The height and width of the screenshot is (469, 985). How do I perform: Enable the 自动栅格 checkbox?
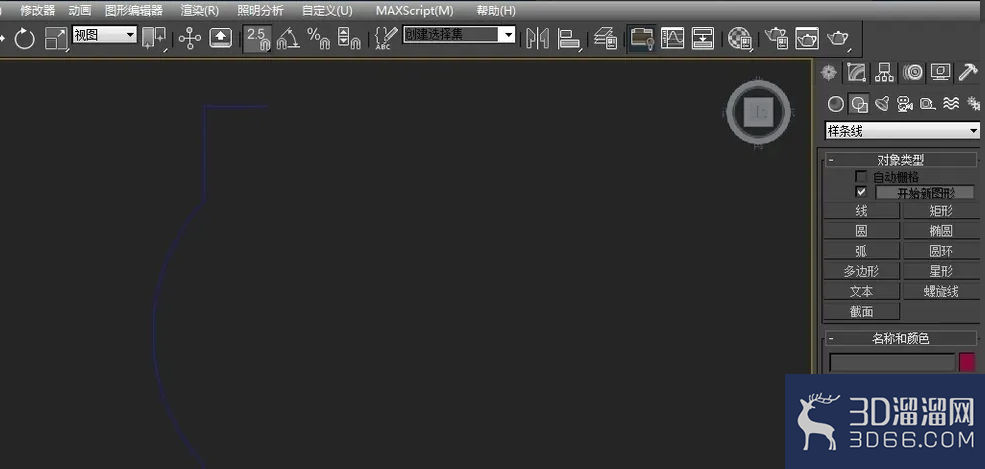click(861, 176)
